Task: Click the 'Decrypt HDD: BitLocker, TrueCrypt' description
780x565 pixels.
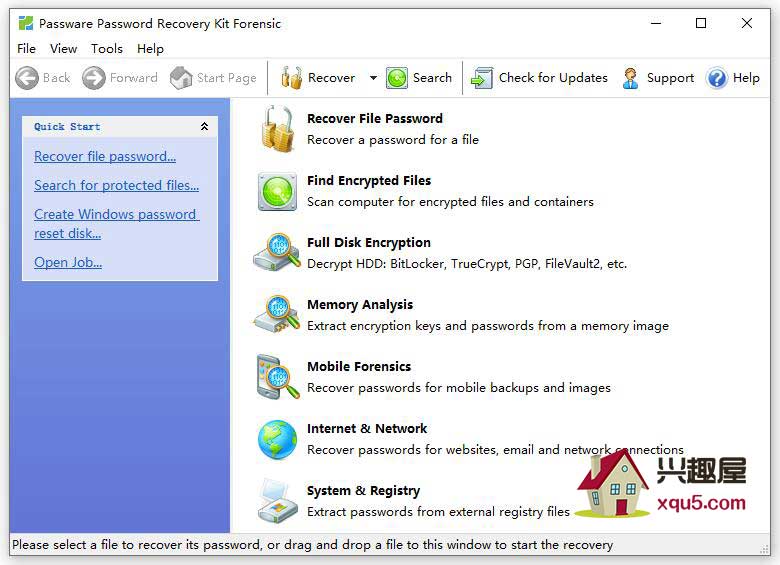Action: (x=467, y=264)
